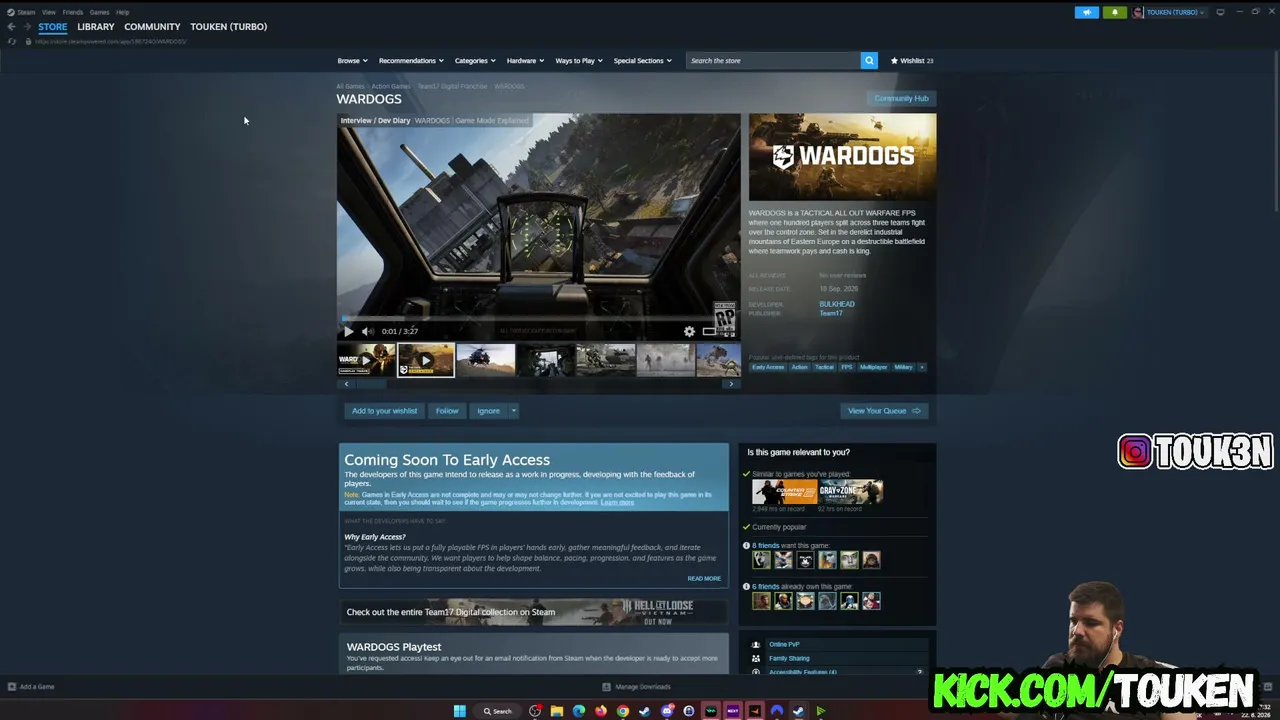Viewport: 1280px width, 720px height.
Task: Open the Windows Start menu
Action: click(x=460, y=711)
